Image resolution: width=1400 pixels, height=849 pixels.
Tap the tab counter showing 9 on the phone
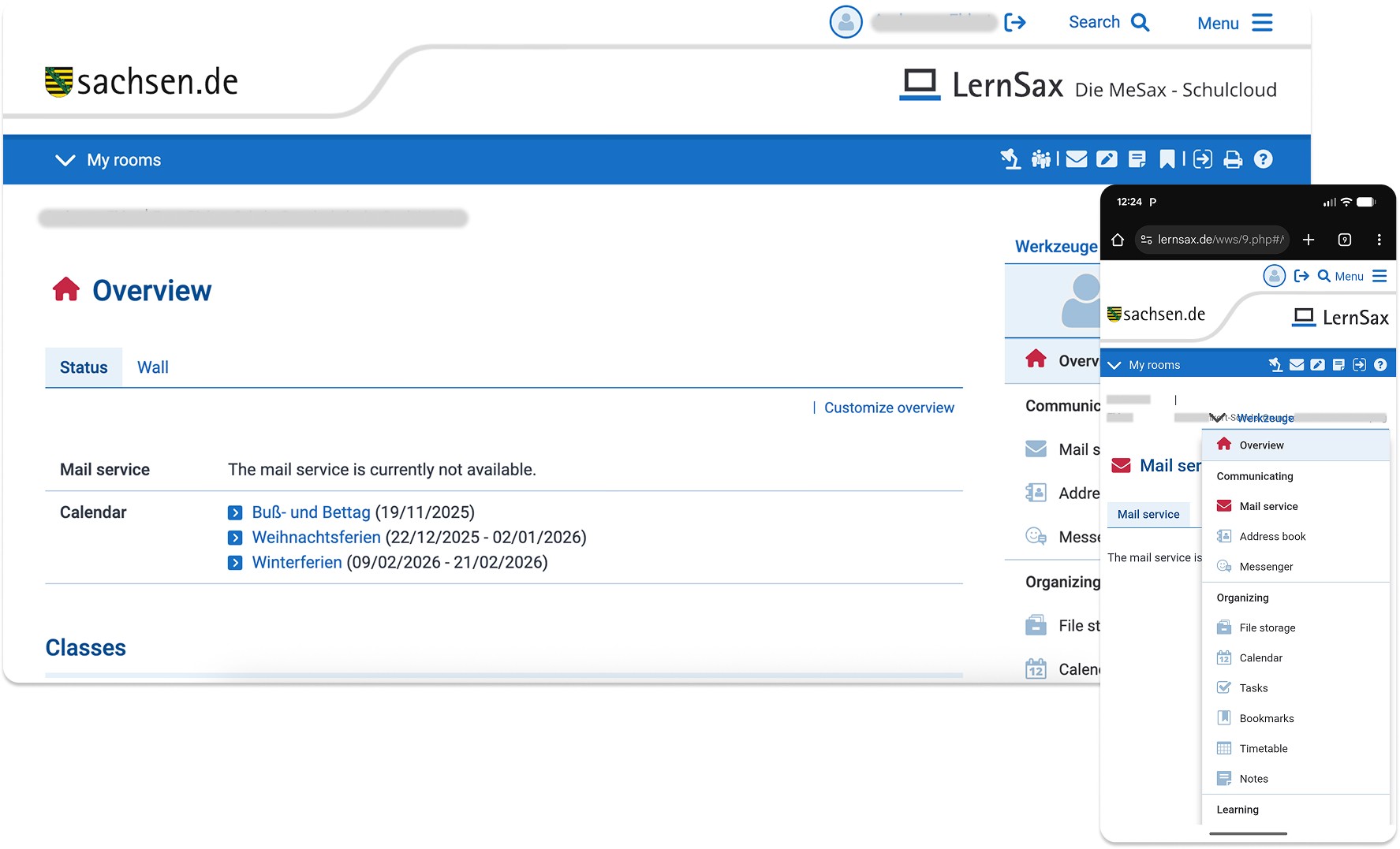pos(1345,240)
